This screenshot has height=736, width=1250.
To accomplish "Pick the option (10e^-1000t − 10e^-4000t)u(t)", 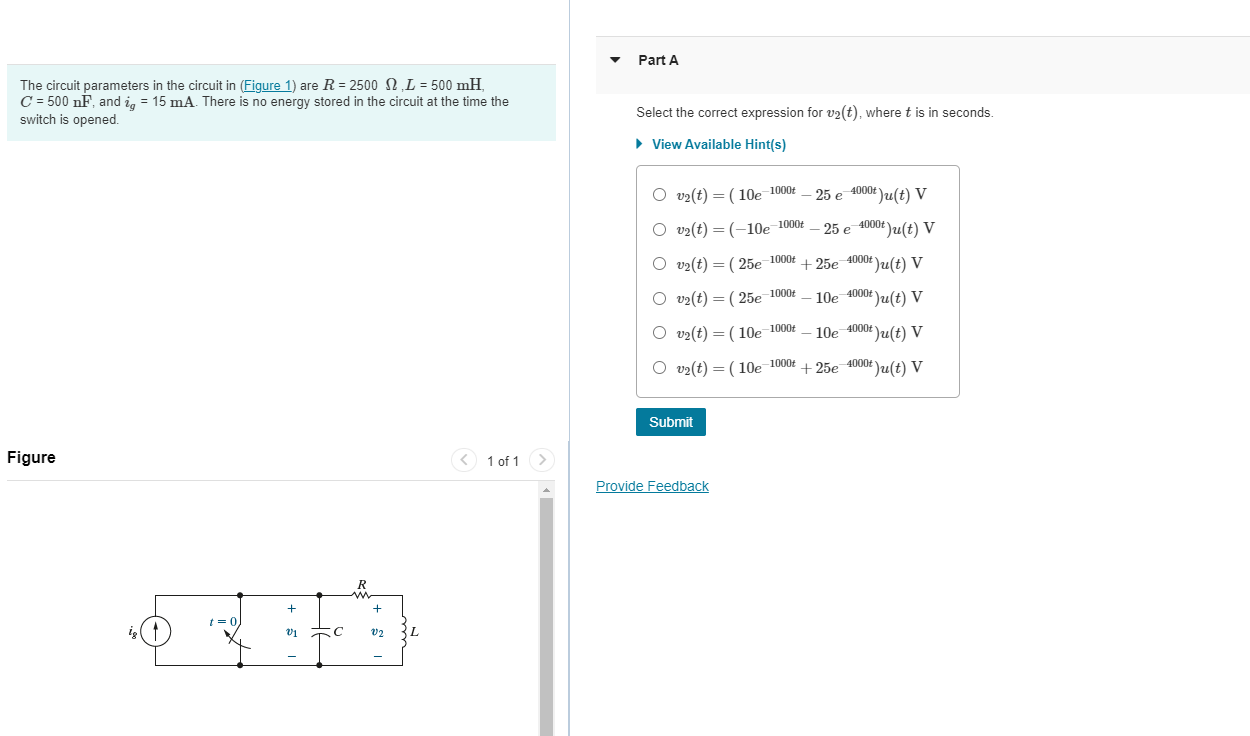I will coord(660,332).
